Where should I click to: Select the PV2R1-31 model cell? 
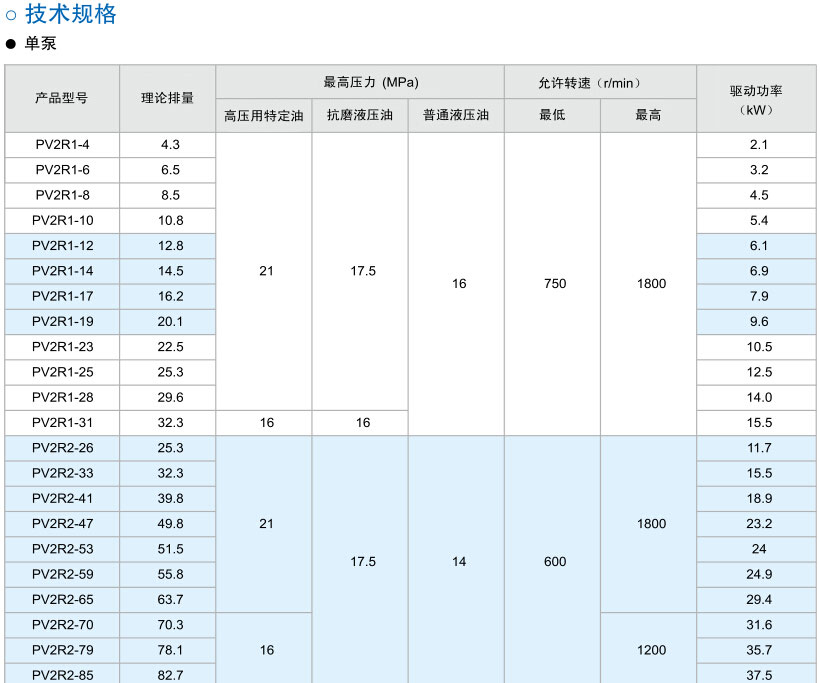pos(62,423)
